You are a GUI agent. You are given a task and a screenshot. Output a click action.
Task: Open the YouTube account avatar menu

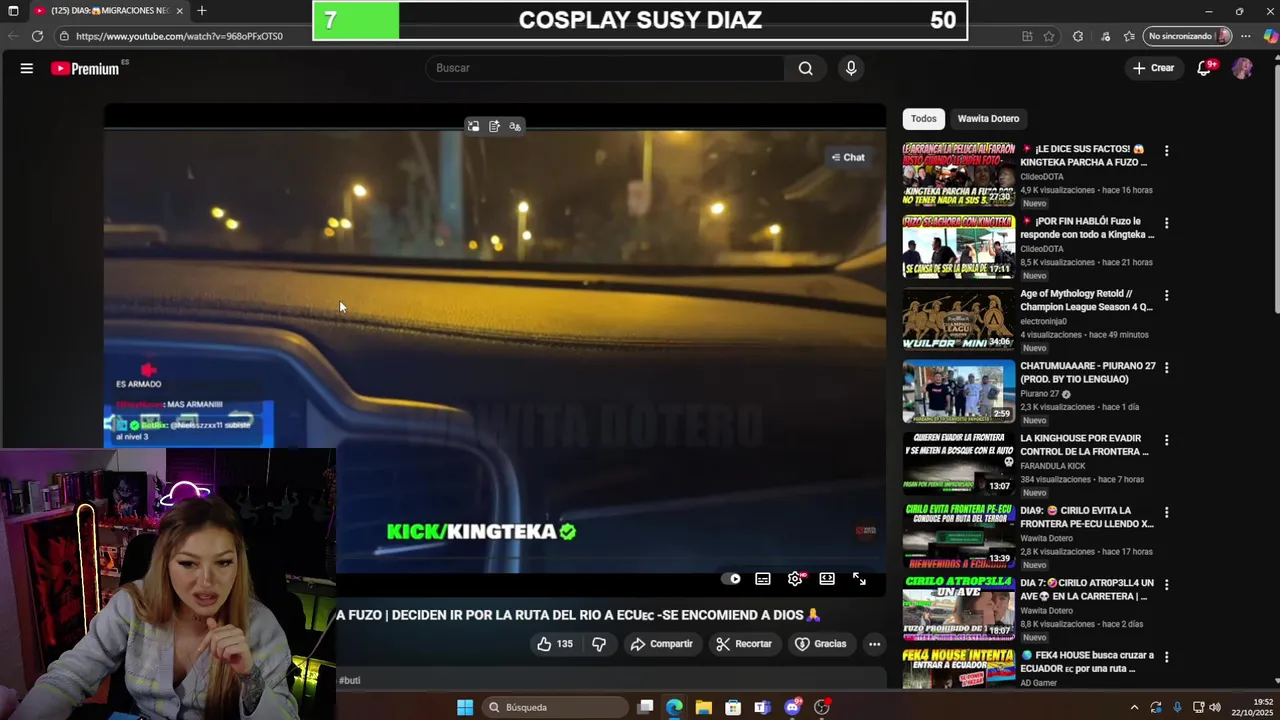tap(1242, 68)
